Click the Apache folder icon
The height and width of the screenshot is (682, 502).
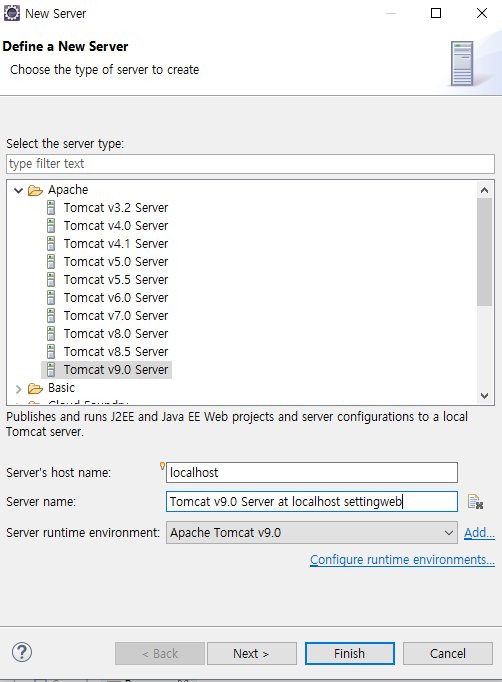[x=35, y=191]
